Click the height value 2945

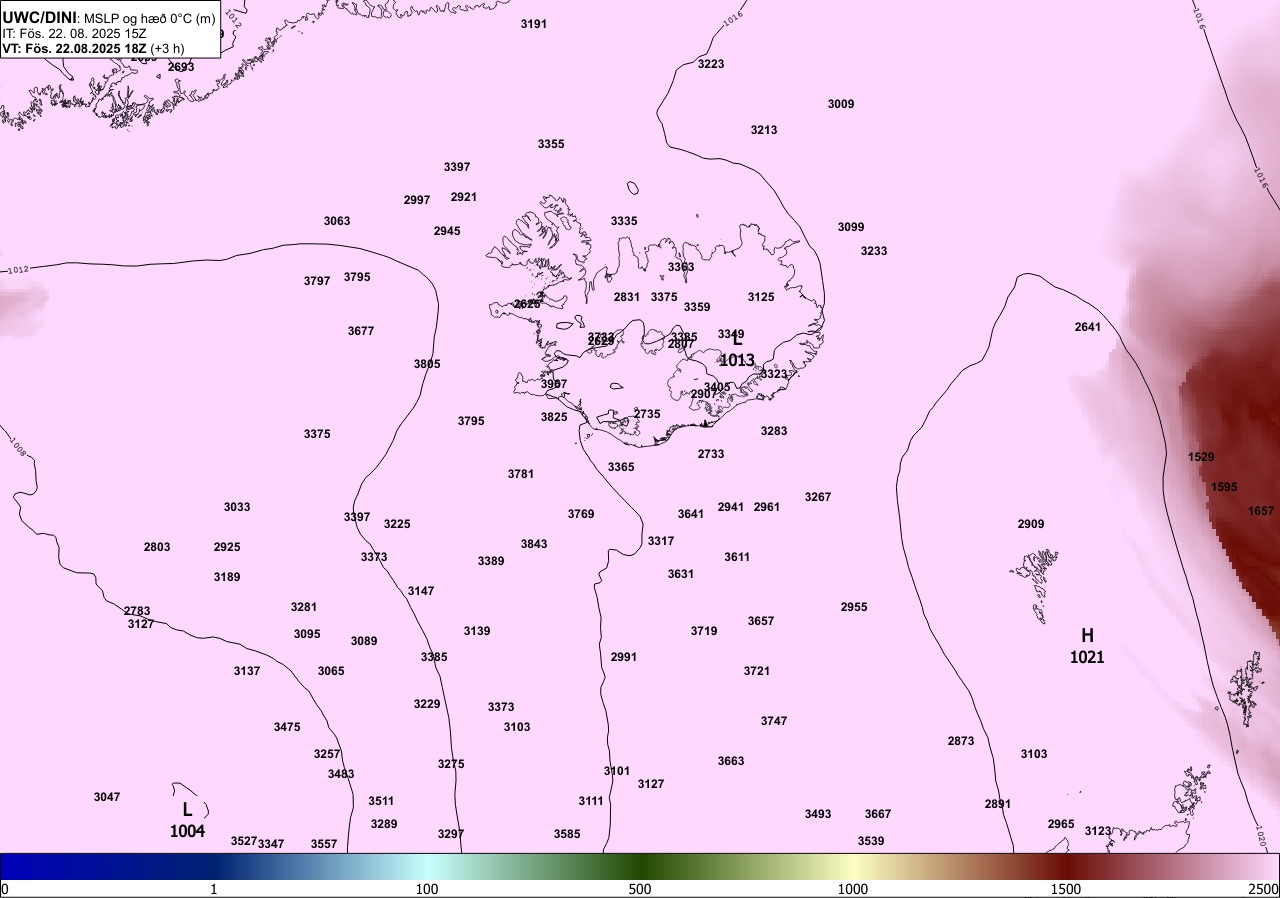coord(447,231)
